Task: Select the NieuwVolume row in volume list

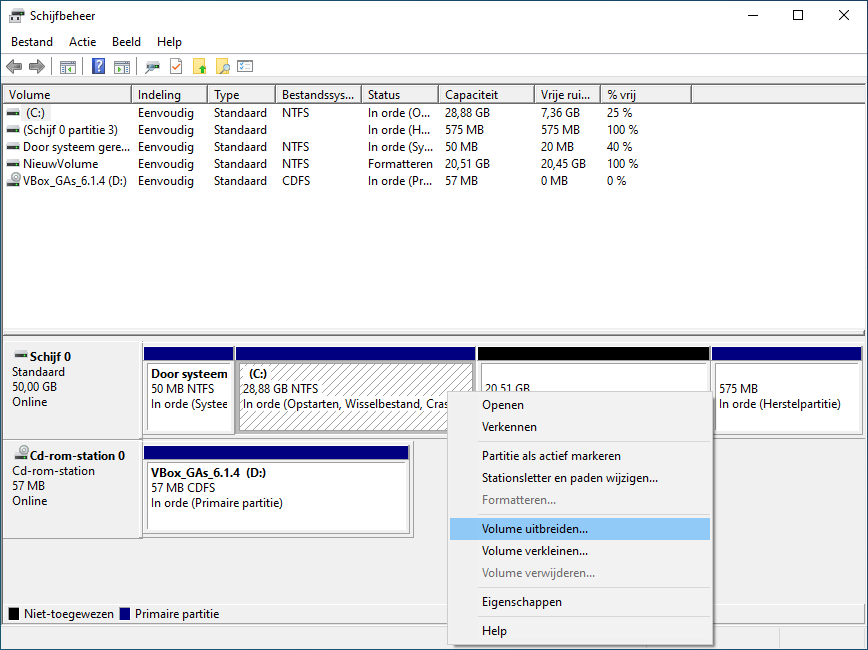Action: click(x=62, y=164)
